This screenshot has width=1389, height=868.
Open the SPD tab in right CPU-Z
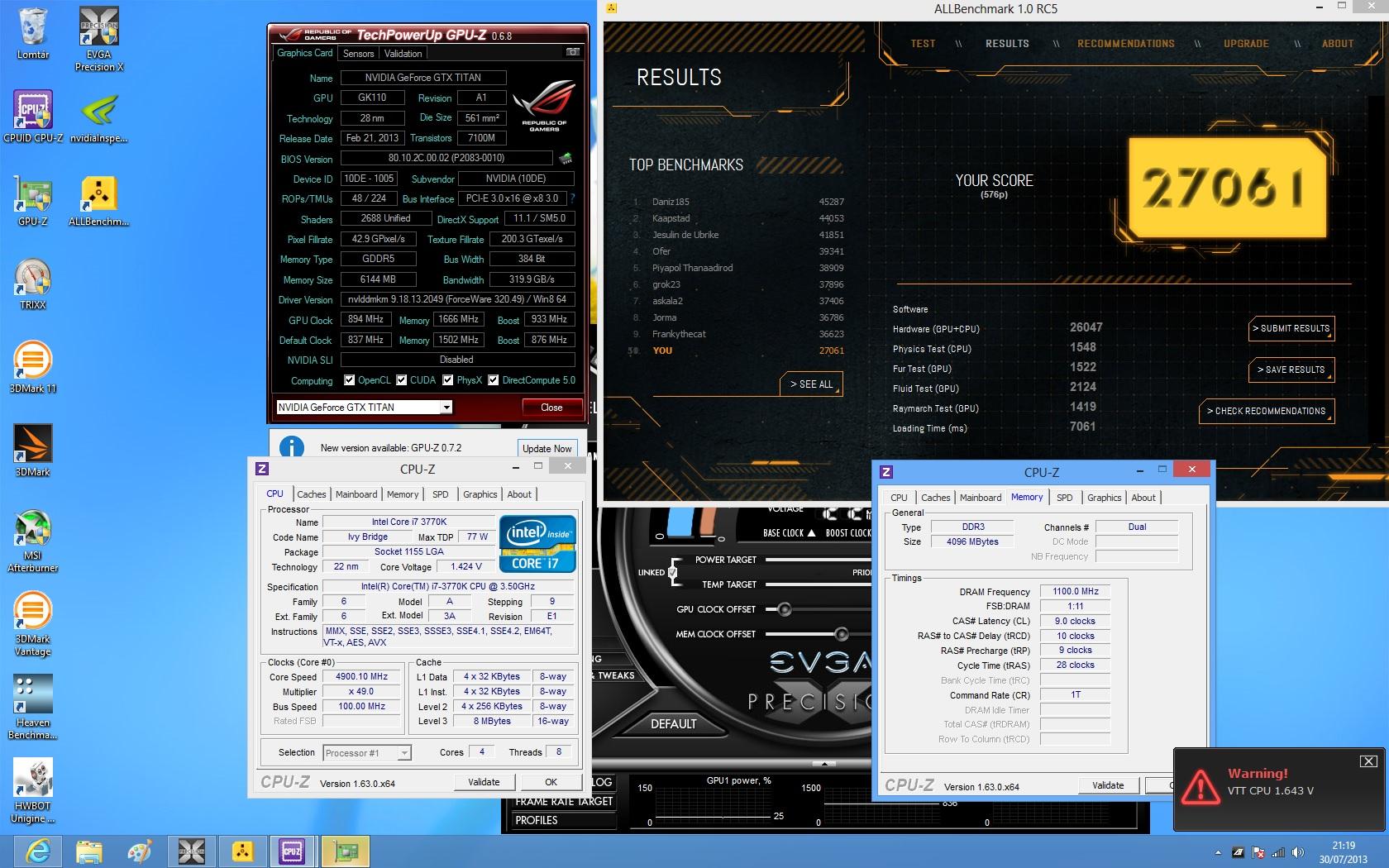tap(1065, 498)
